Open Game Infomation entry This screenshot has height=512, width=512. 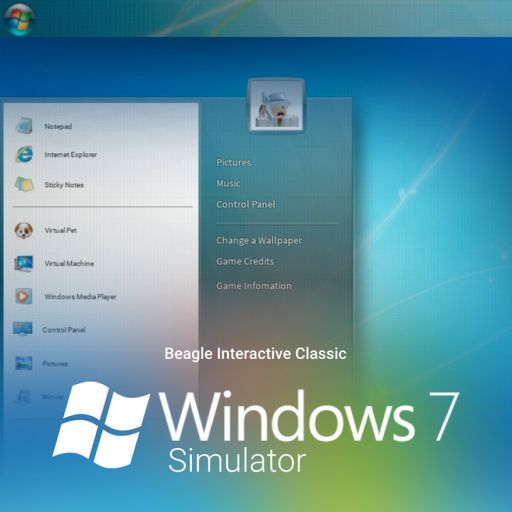(x=254, y=286)
